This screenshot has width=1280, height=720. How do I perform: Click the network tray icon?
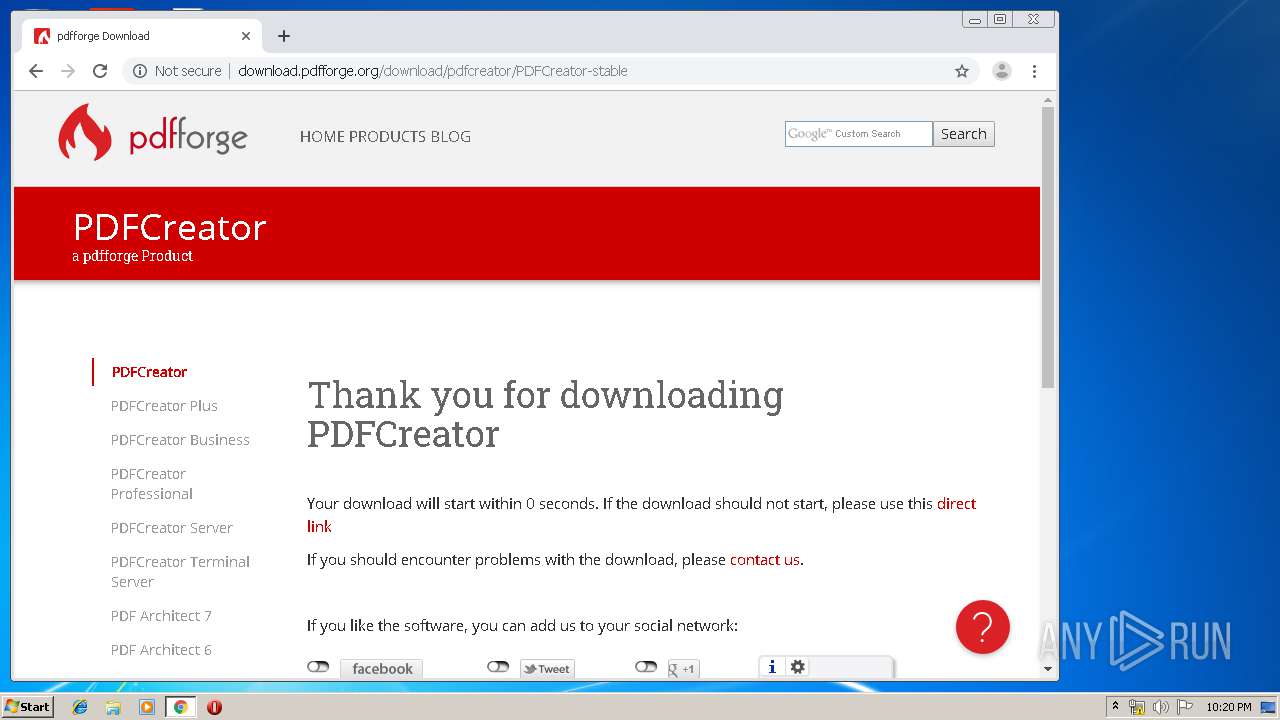(x=1137, y=707)
